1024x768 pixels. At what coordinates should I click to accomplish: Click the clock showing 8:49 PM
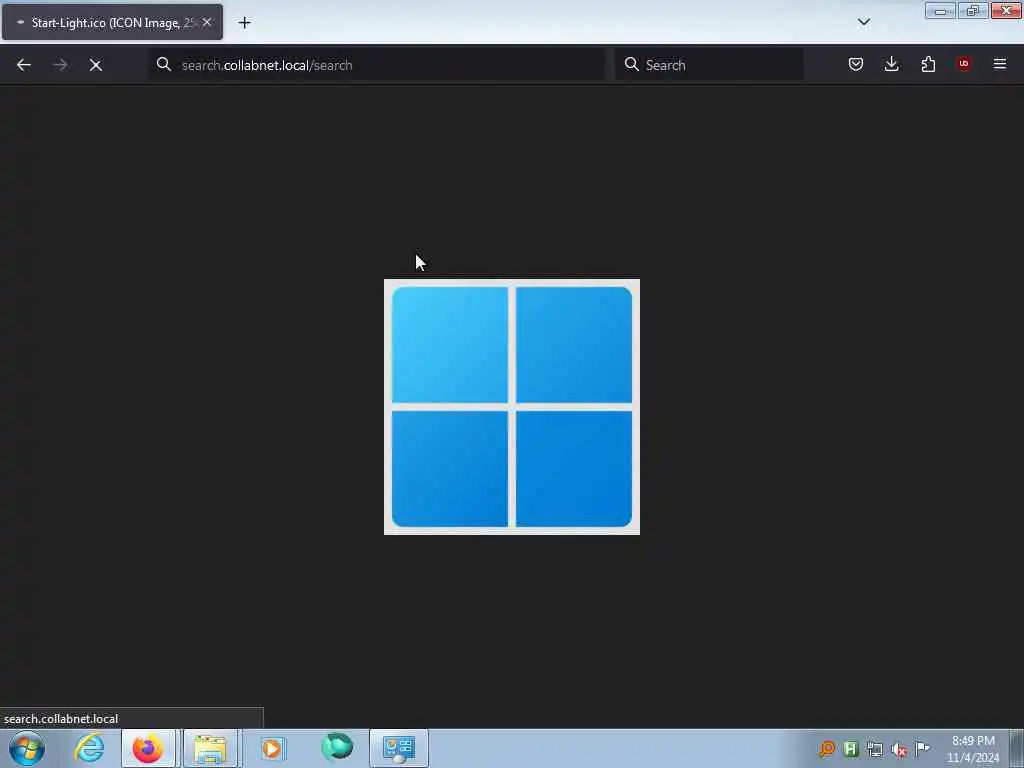[973, 748]
